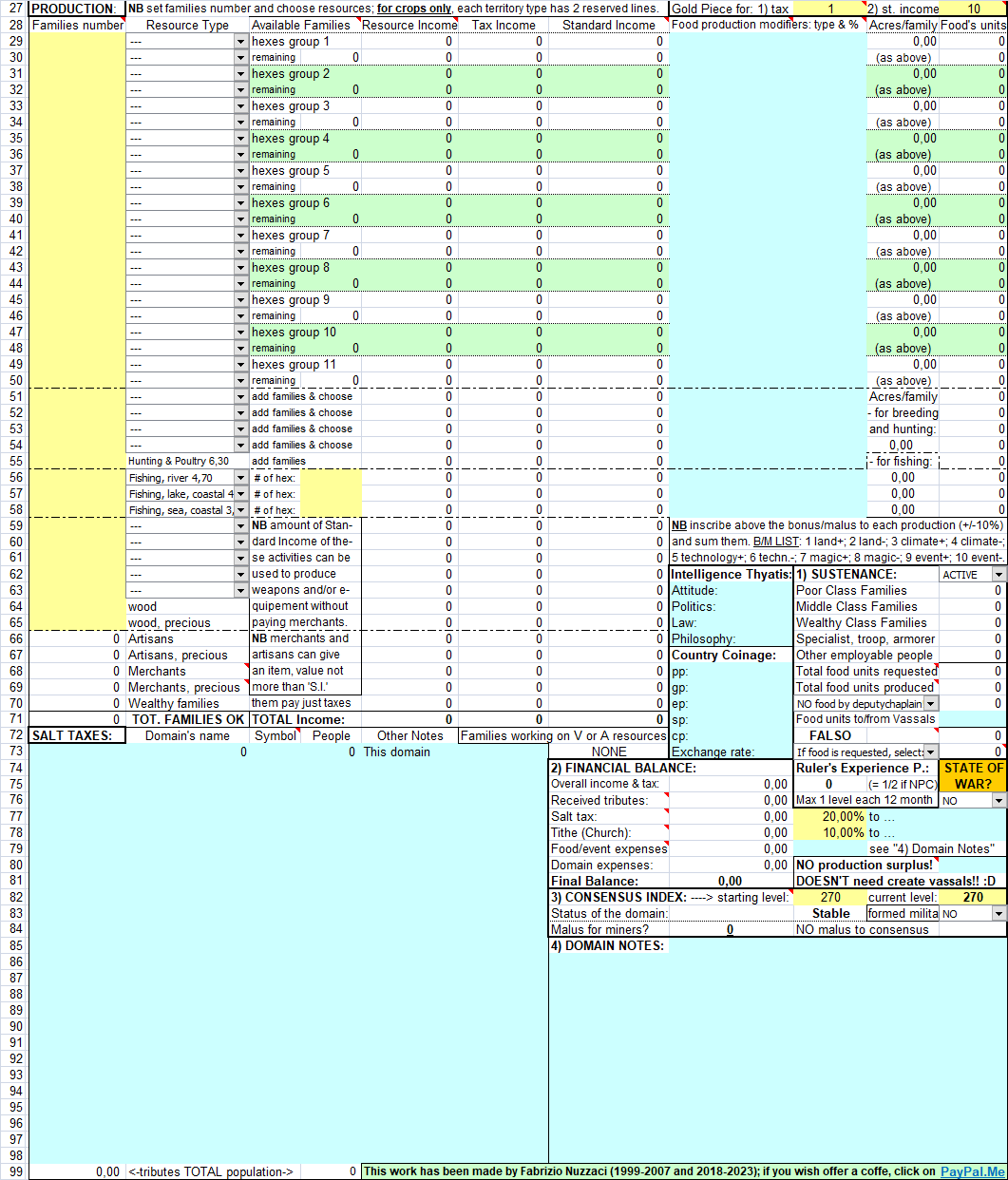The height and width of the screenshot is (1180, 1008).
Task: Click the 'Final Balance:' cell
Action: [609, 882]
